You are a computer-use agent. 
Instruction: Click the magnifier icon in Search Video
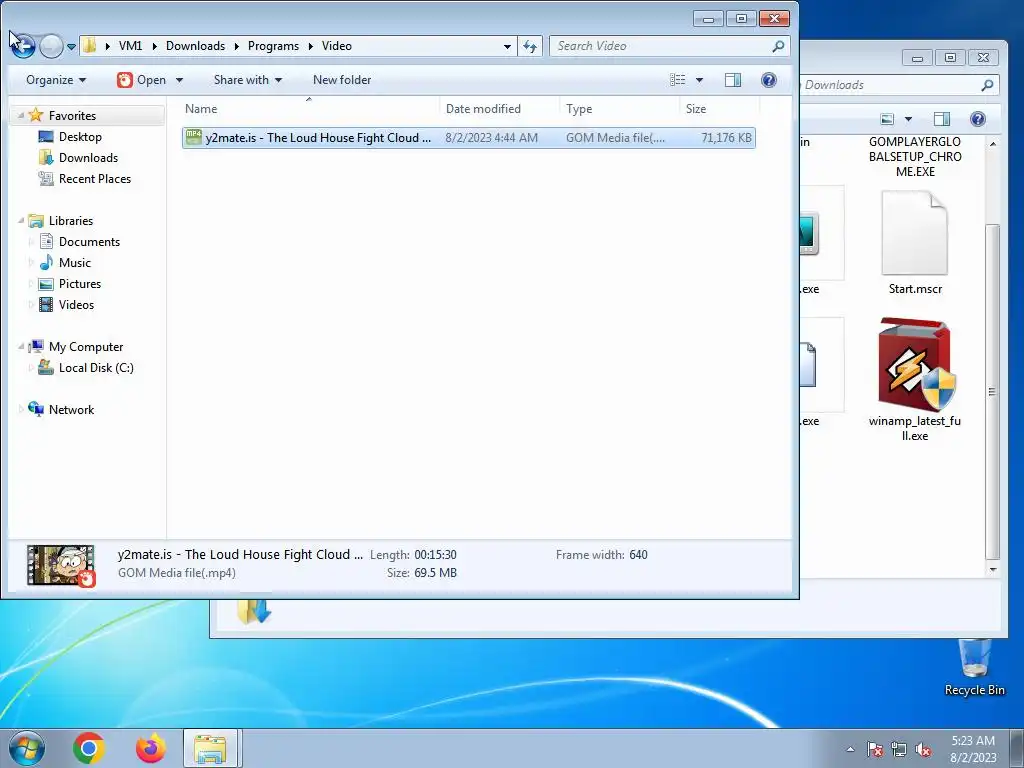(778, 46)
